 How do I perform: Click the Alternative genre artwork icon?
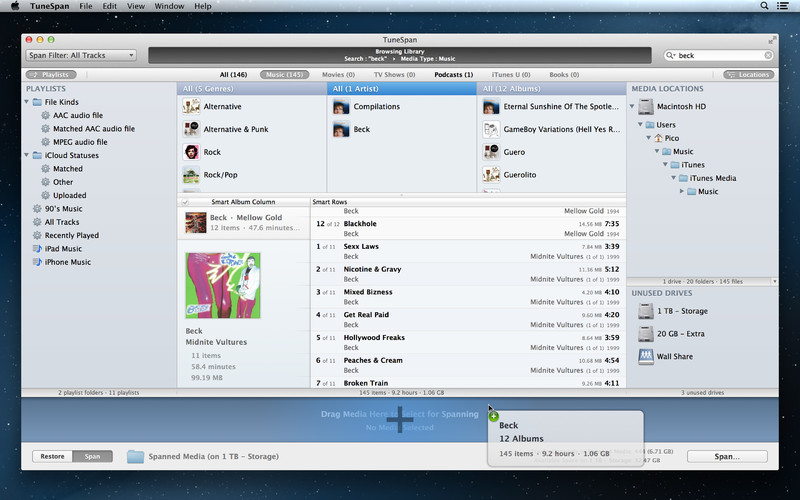[x=191, y=107]
